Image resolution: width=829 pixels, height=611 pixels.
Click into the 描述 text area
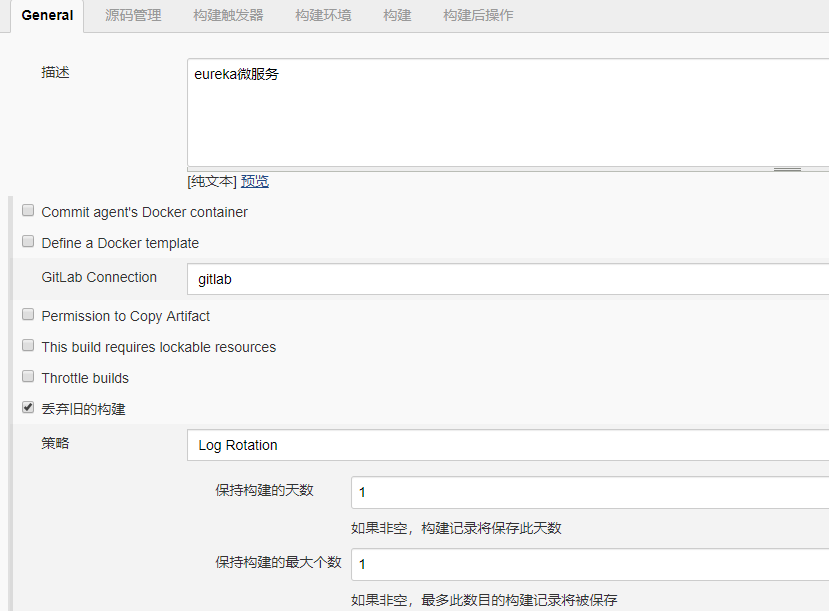coord(508,113)
